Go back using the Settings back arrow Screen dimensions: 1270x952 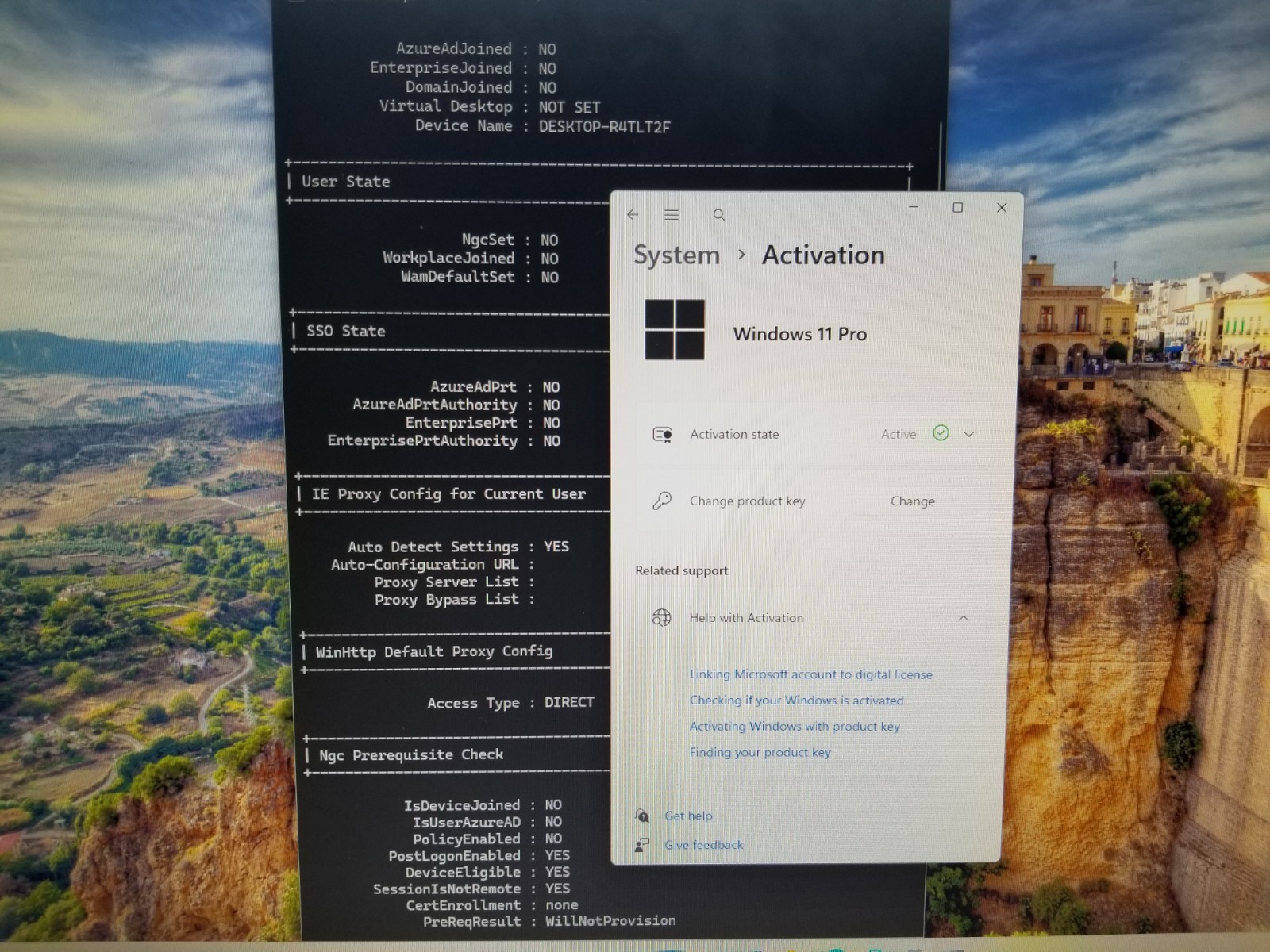(633, 215)
